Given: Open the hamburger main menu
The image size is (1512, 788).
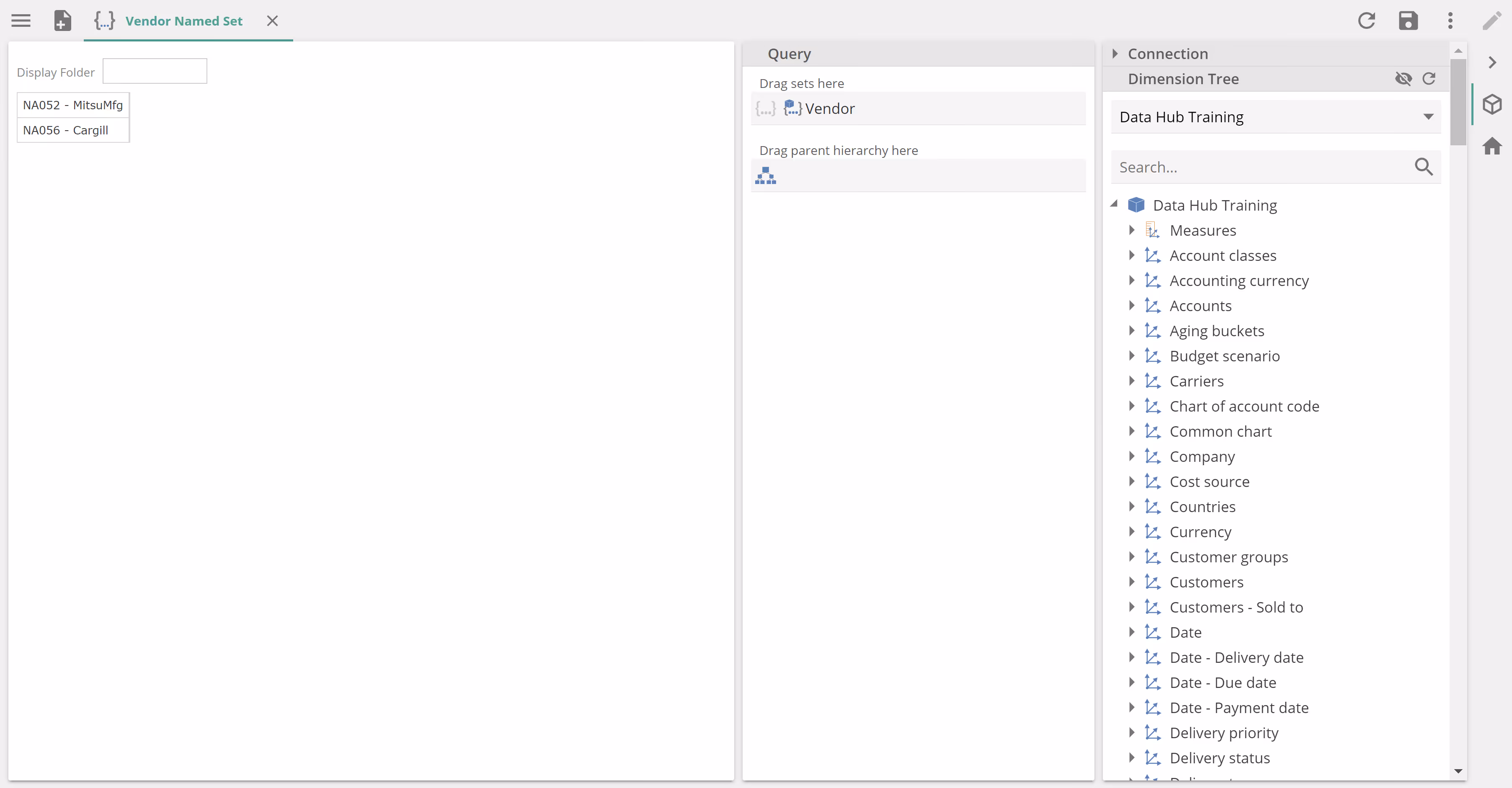Looking at the screenshot, I should 21,21.
